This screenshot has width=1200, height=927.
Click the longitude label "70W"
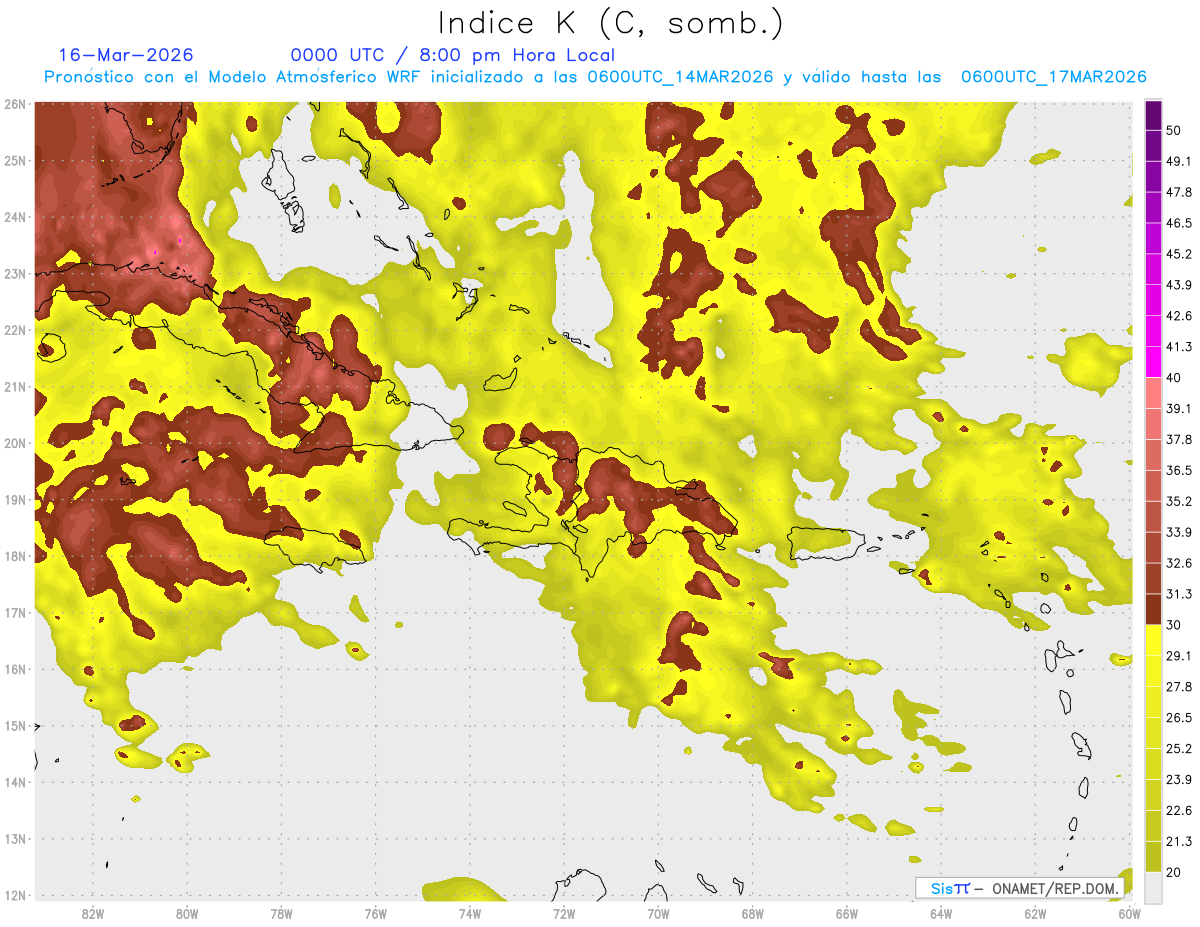coord(658,914)
